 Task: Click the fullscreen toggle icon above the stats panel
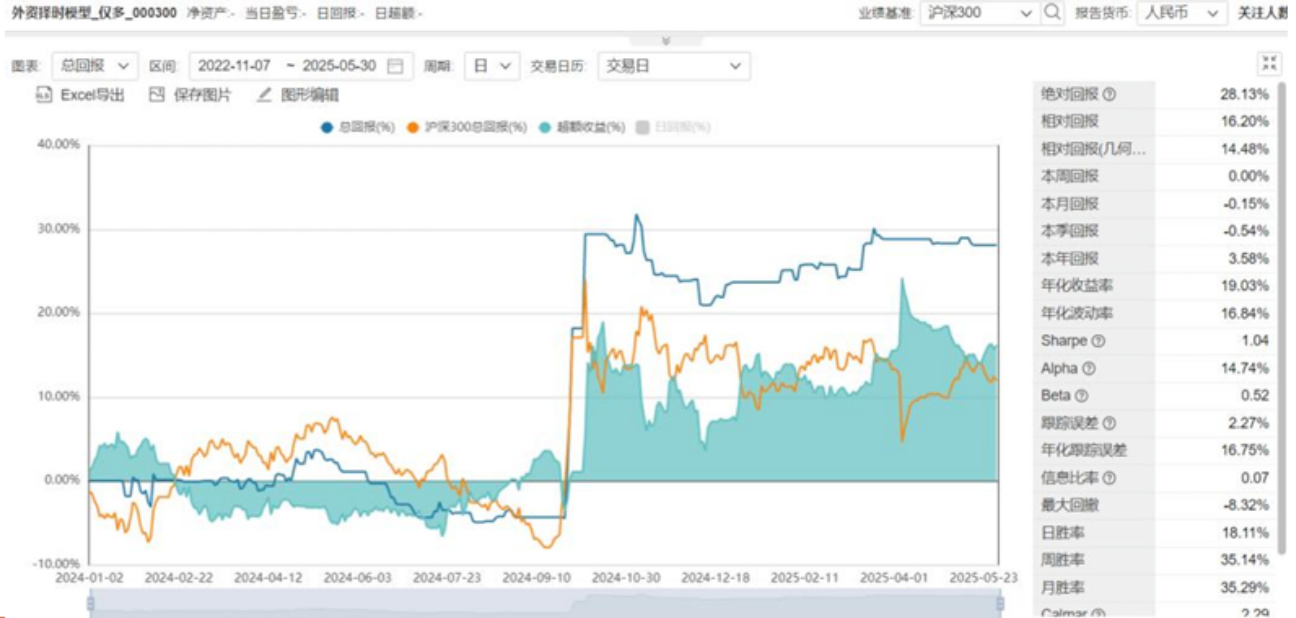(x=1269, y=64)
